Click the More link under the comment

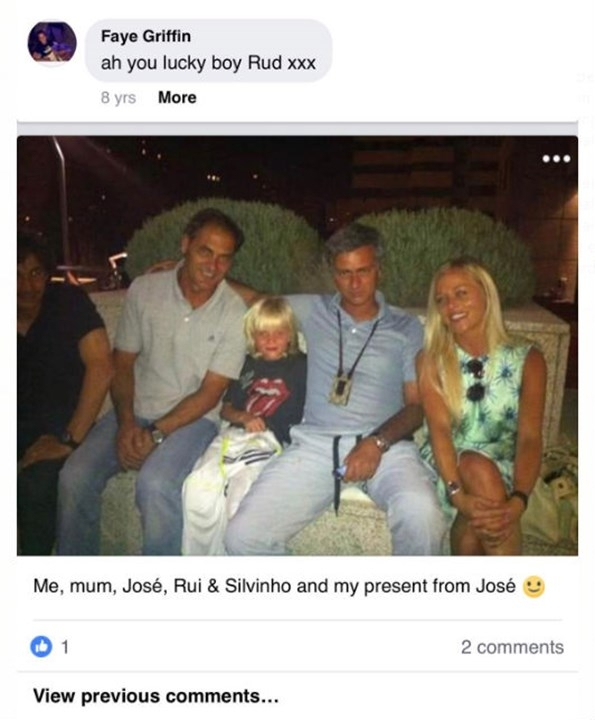coord(177,97)
